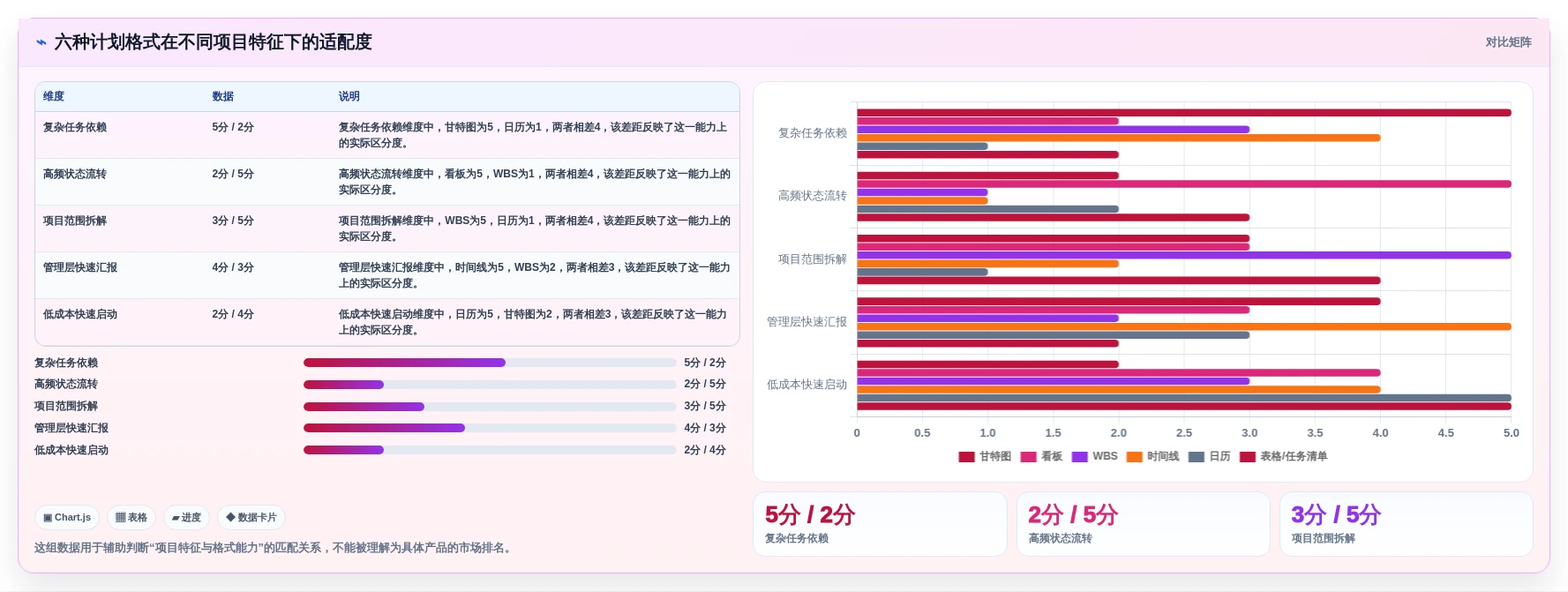
Task: Select the 进度 chip
Action: 186,518
